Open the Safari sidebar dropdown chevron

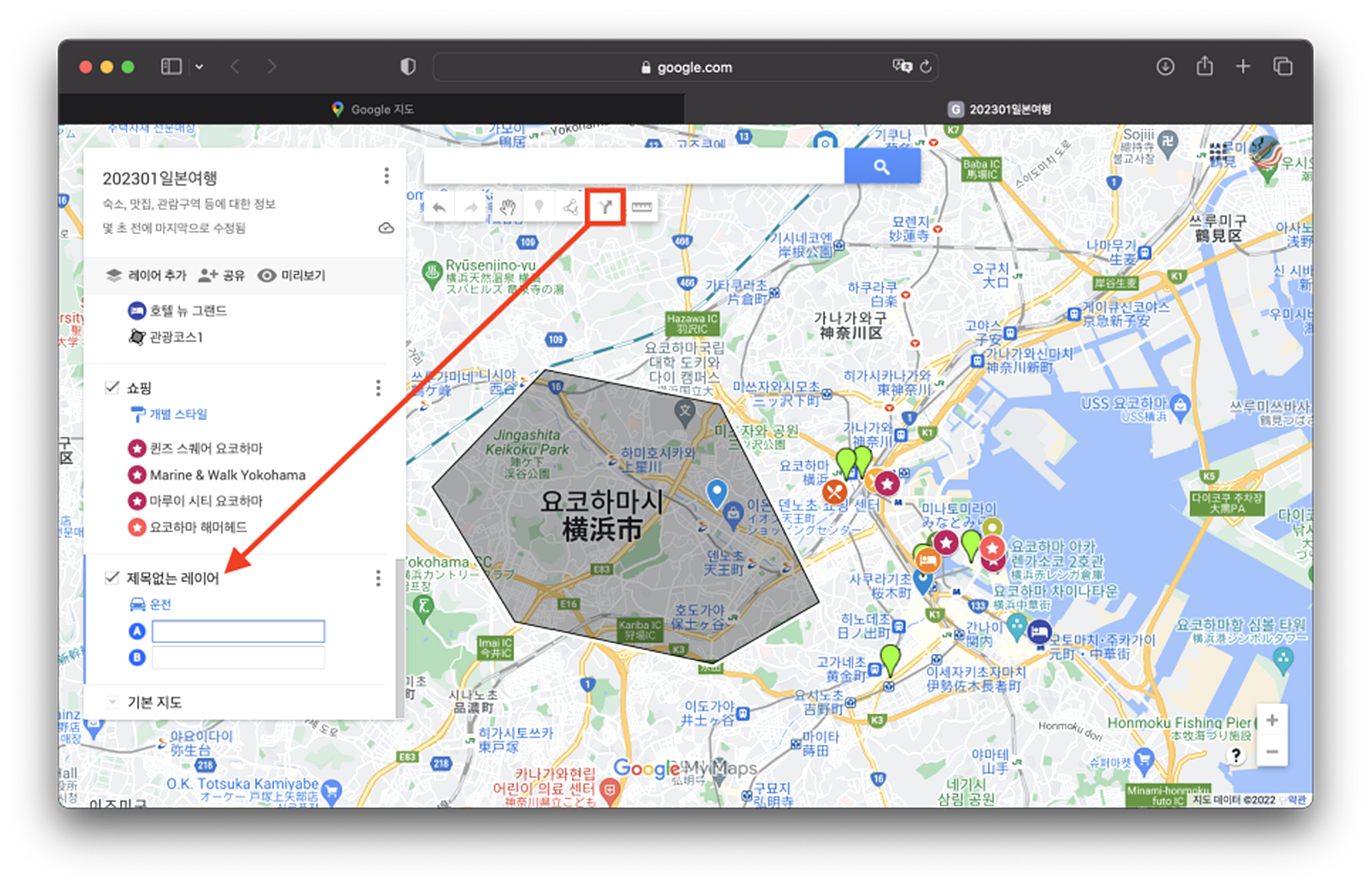[199, 66]
